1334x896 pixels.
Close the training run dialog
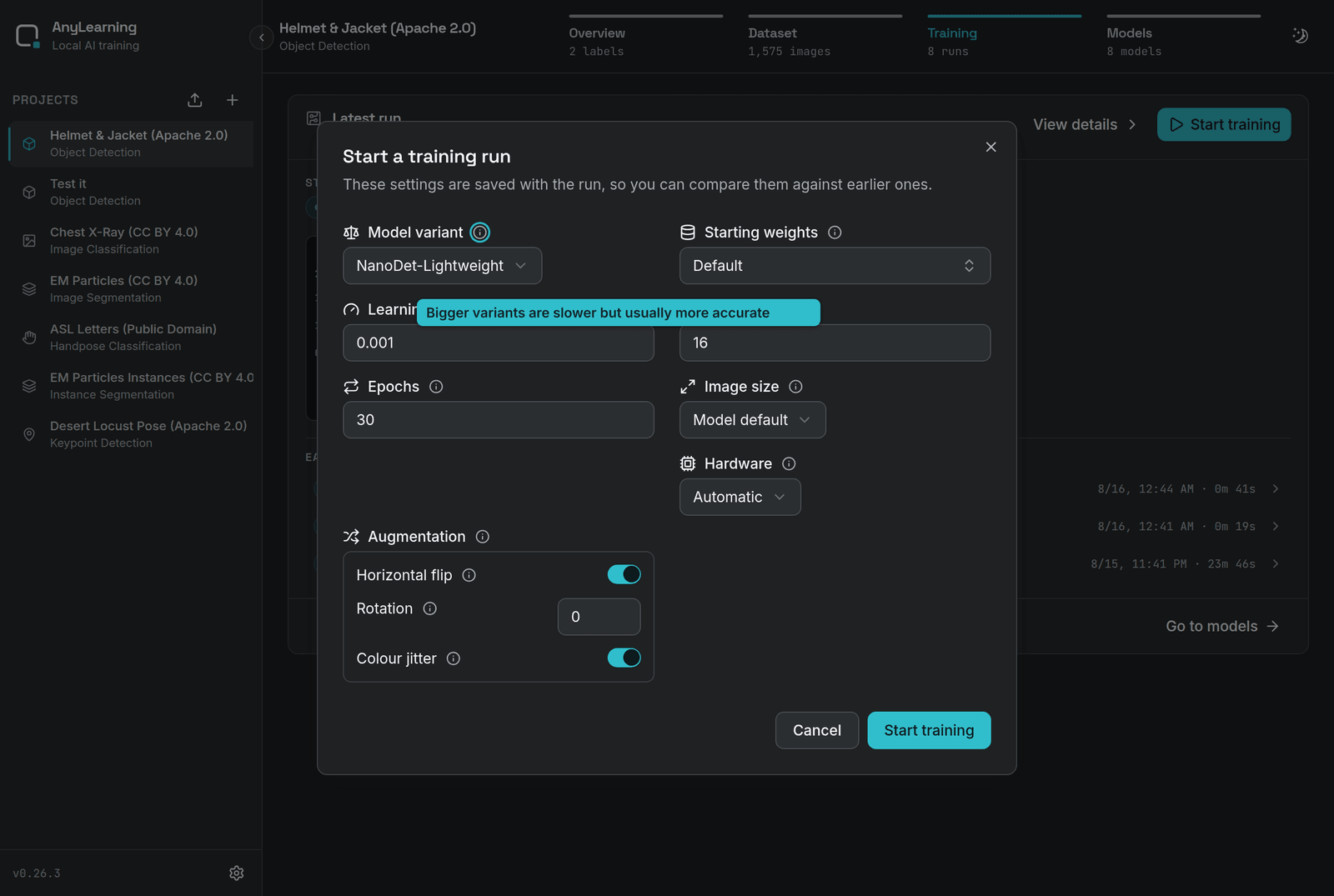[x=990, y=147]
